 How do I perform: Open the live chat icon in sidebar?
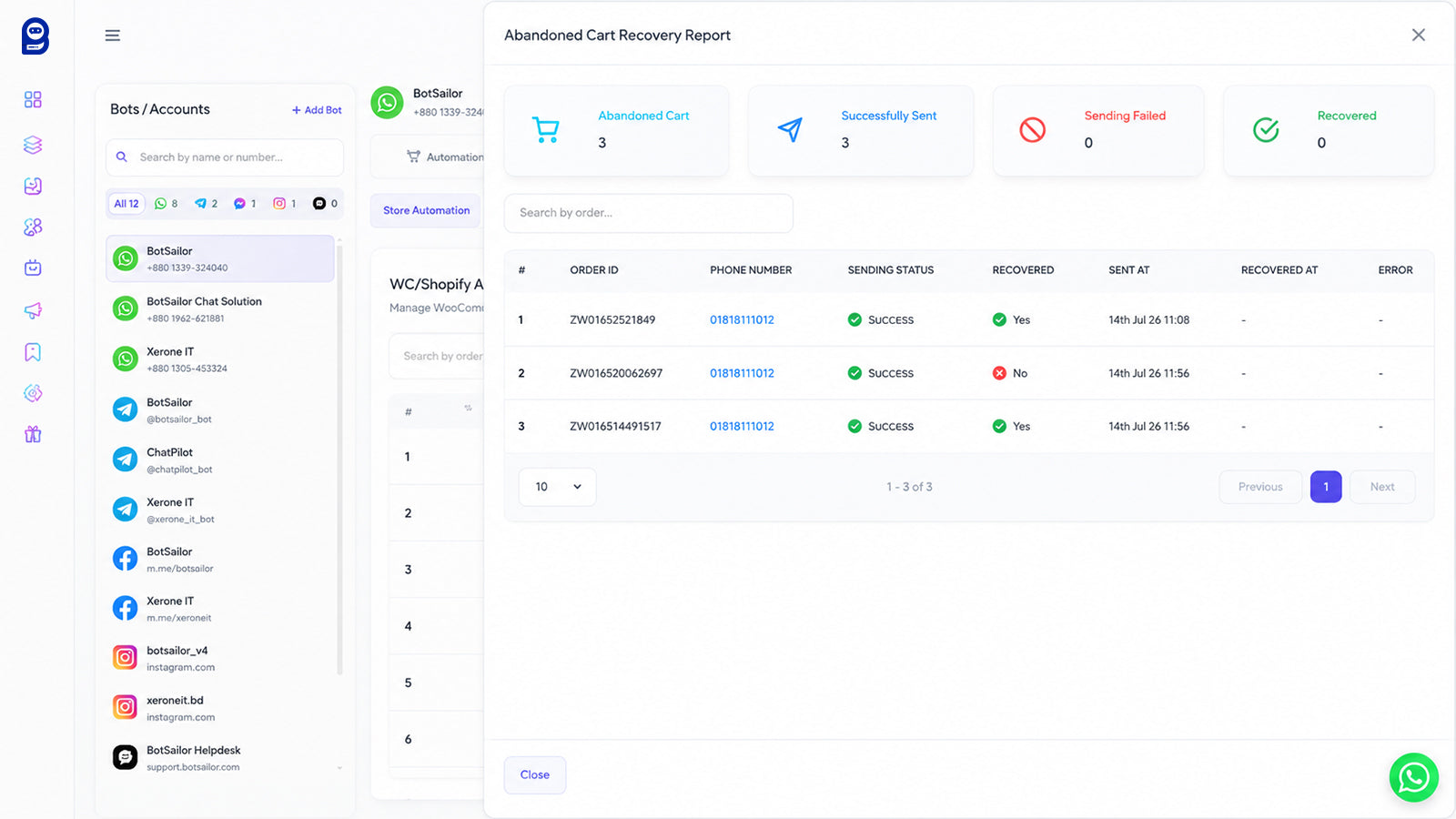(33, 186)
